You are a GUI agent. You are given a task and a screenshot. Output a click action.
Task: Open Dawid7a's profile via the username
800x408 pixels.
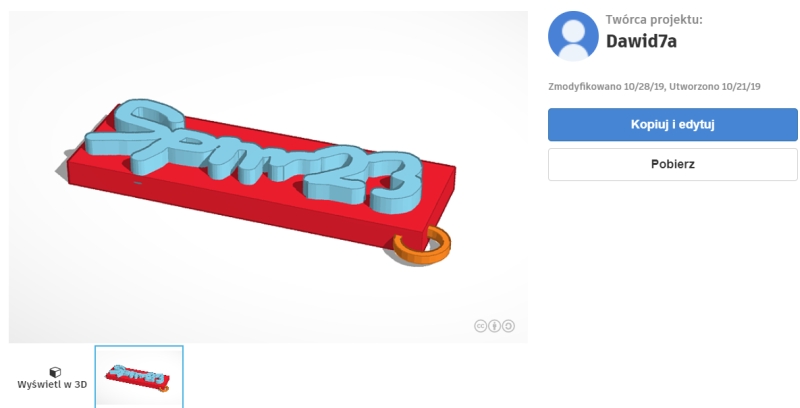pos(641,41)
